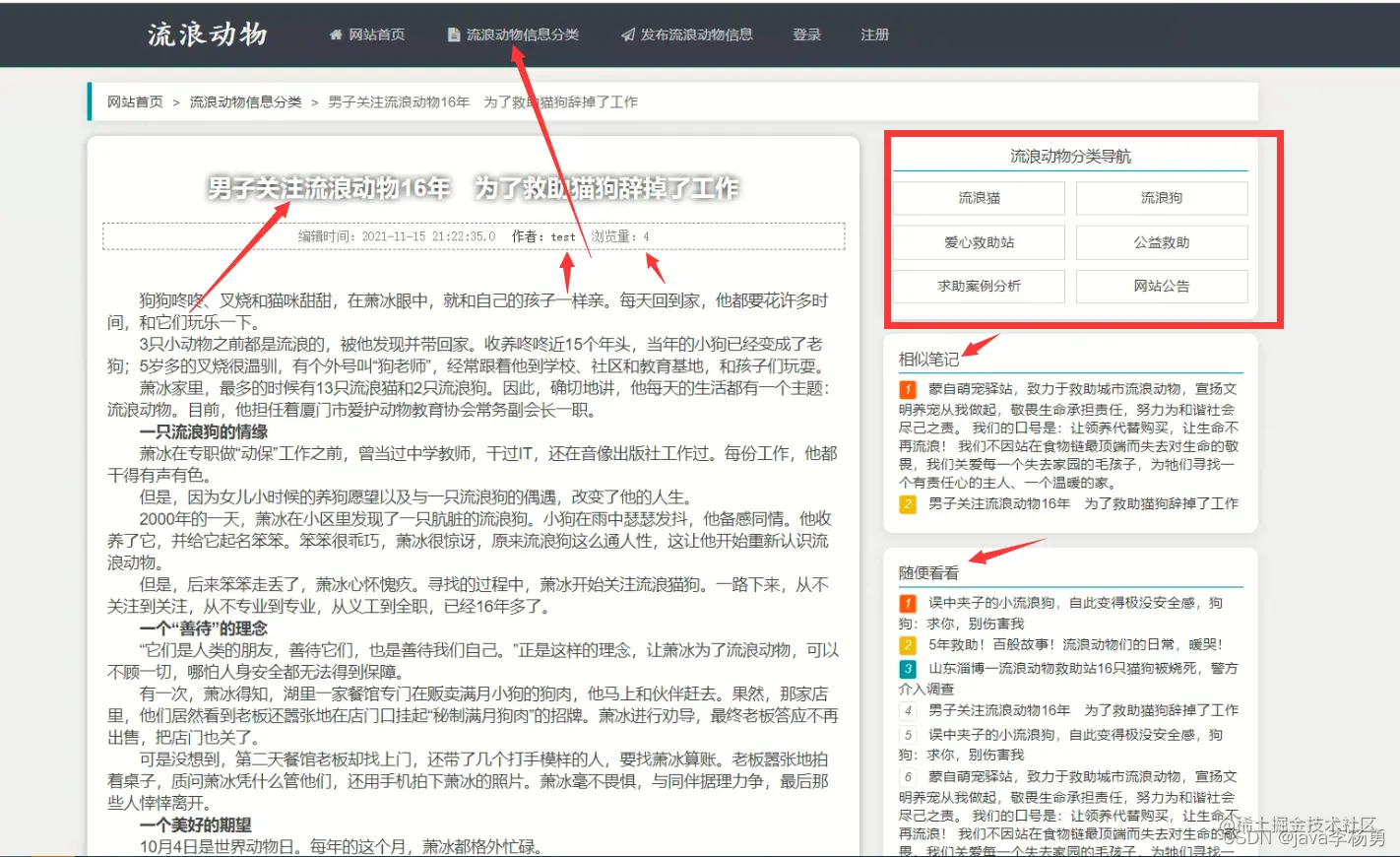The image size is (1400, 857).
Task: Open 随便看看 item 2 5年救助！百般故事
Action: click(1075, 645)
